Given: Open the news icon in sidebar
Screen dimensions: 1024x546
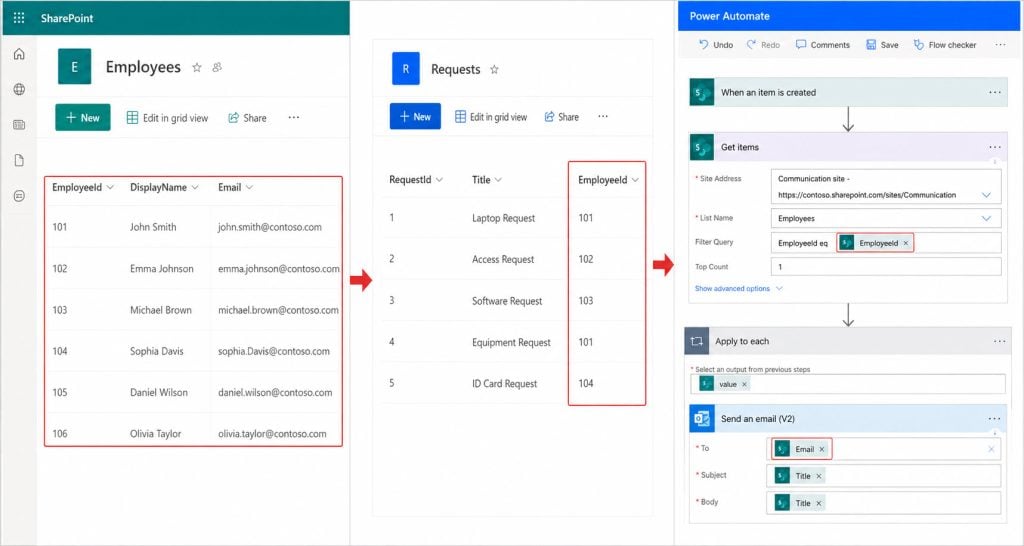Looking at the screenshot, I should (19, 125).
